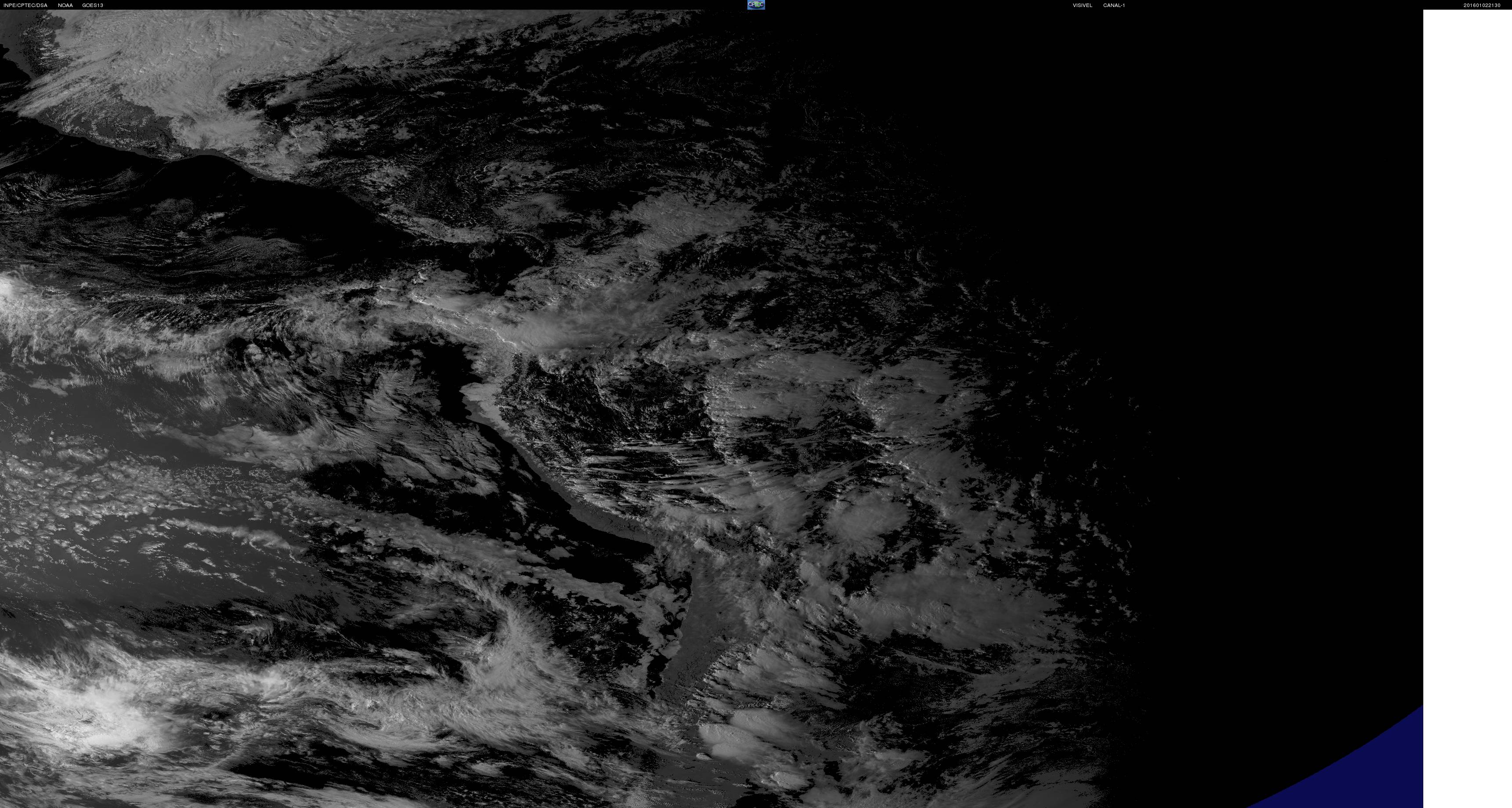Click the CPTEC logo in the header
The width and height of the screenshot is (1512, 808).
tap(756, 5)
